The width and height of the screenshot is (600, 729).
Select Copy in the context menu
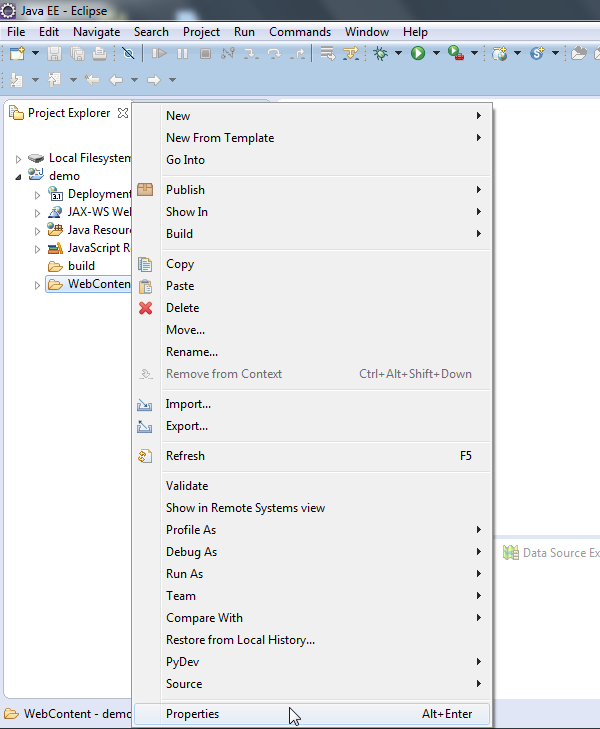tap(311, 264)
